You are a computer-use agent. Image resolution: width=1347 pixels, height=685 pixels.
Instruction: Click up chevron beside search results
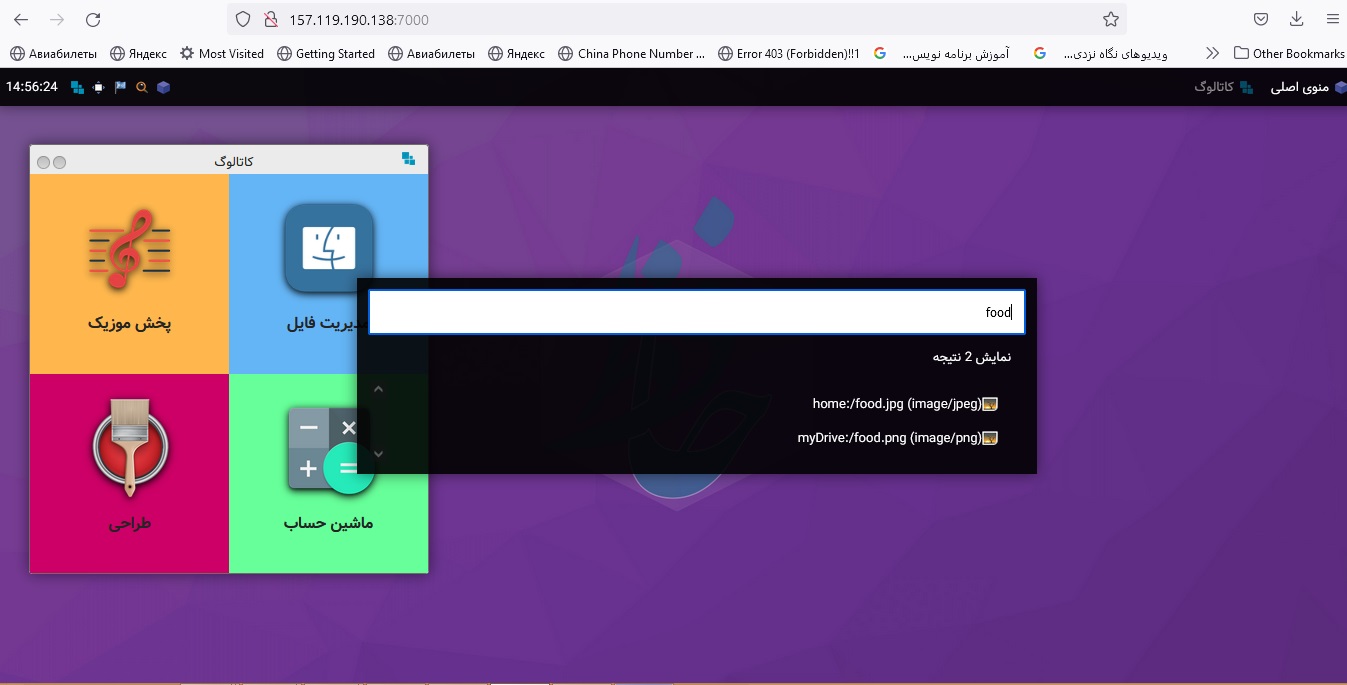(x=378, y=389)
